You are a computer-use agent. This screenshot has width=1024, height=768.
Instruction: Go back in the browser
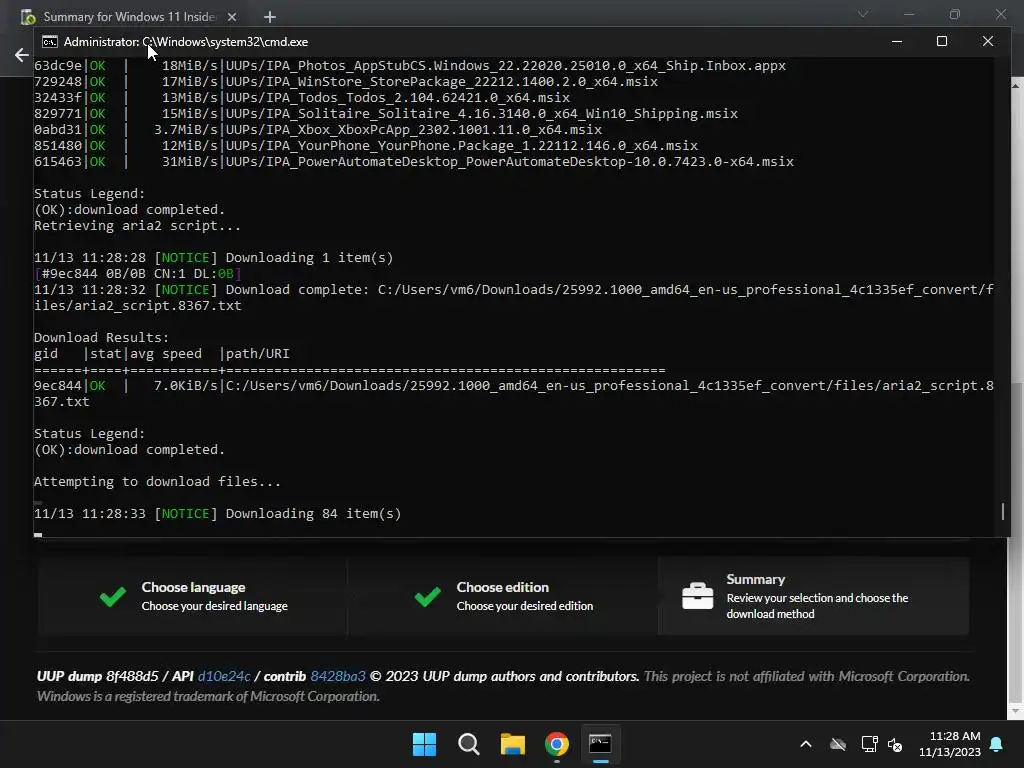(22, 55)
